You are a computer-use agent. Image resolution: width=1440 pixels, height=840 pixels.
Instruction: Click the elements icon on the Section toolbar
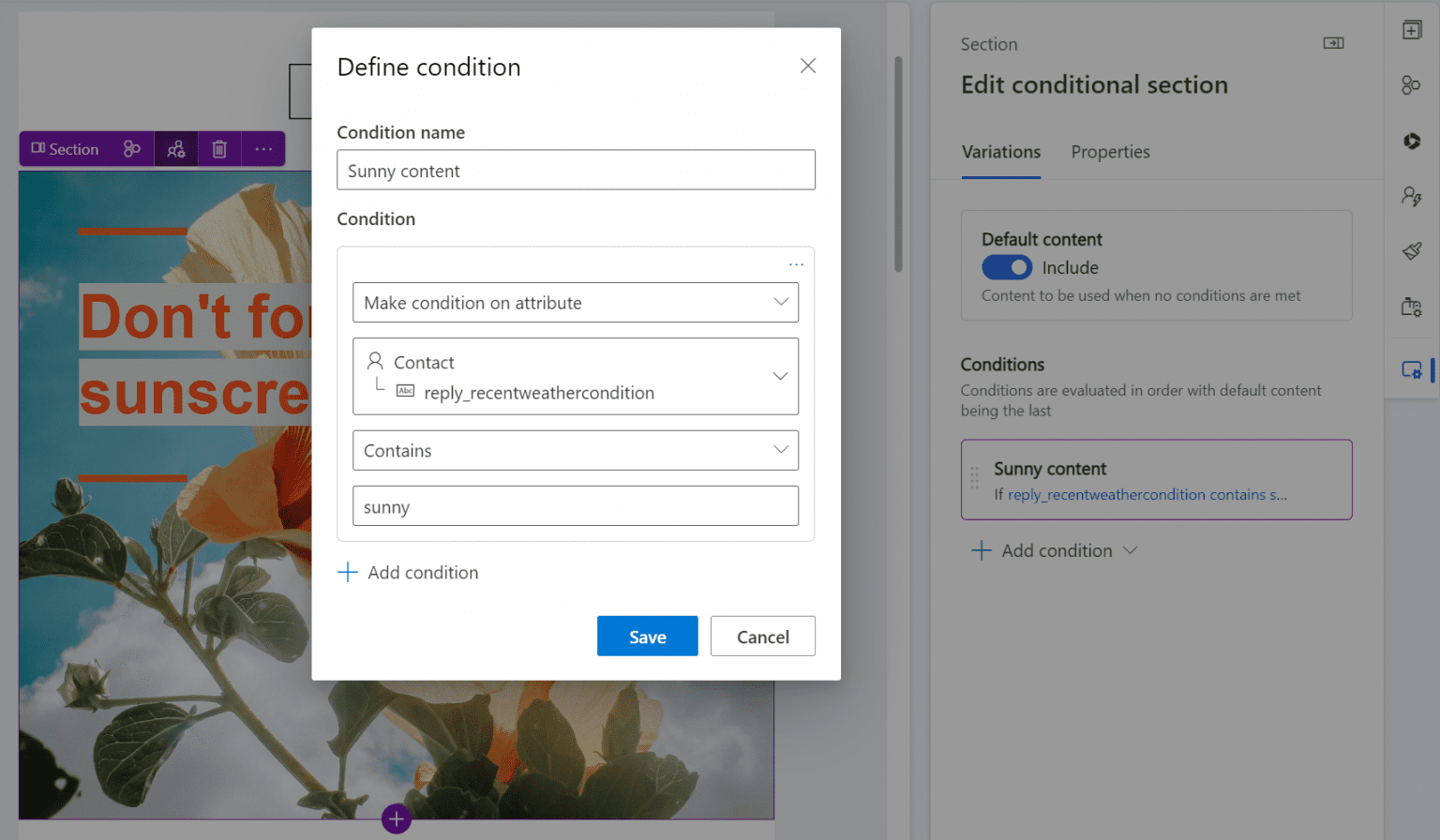131,148
